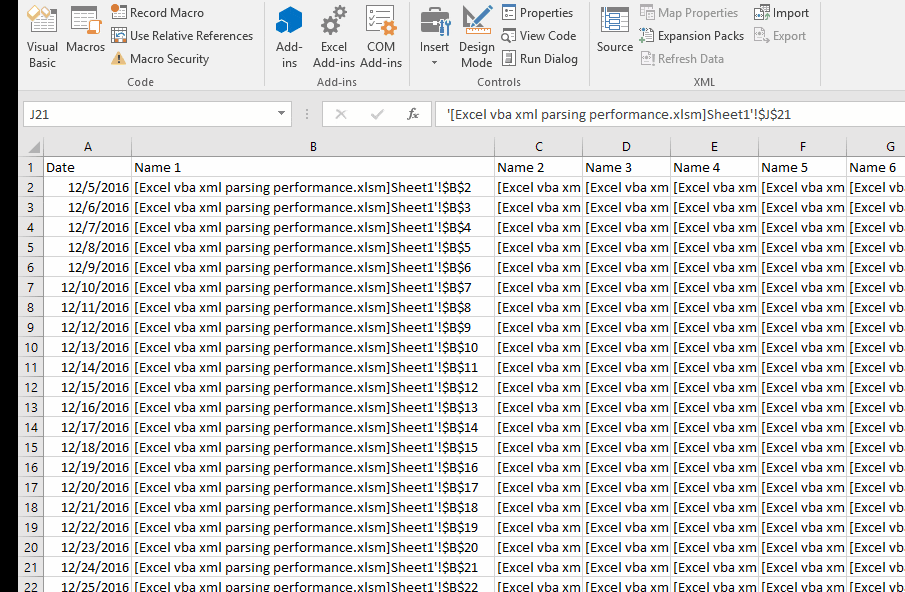905x592 pixels.
Task: Select column B header
Action: 313,147
